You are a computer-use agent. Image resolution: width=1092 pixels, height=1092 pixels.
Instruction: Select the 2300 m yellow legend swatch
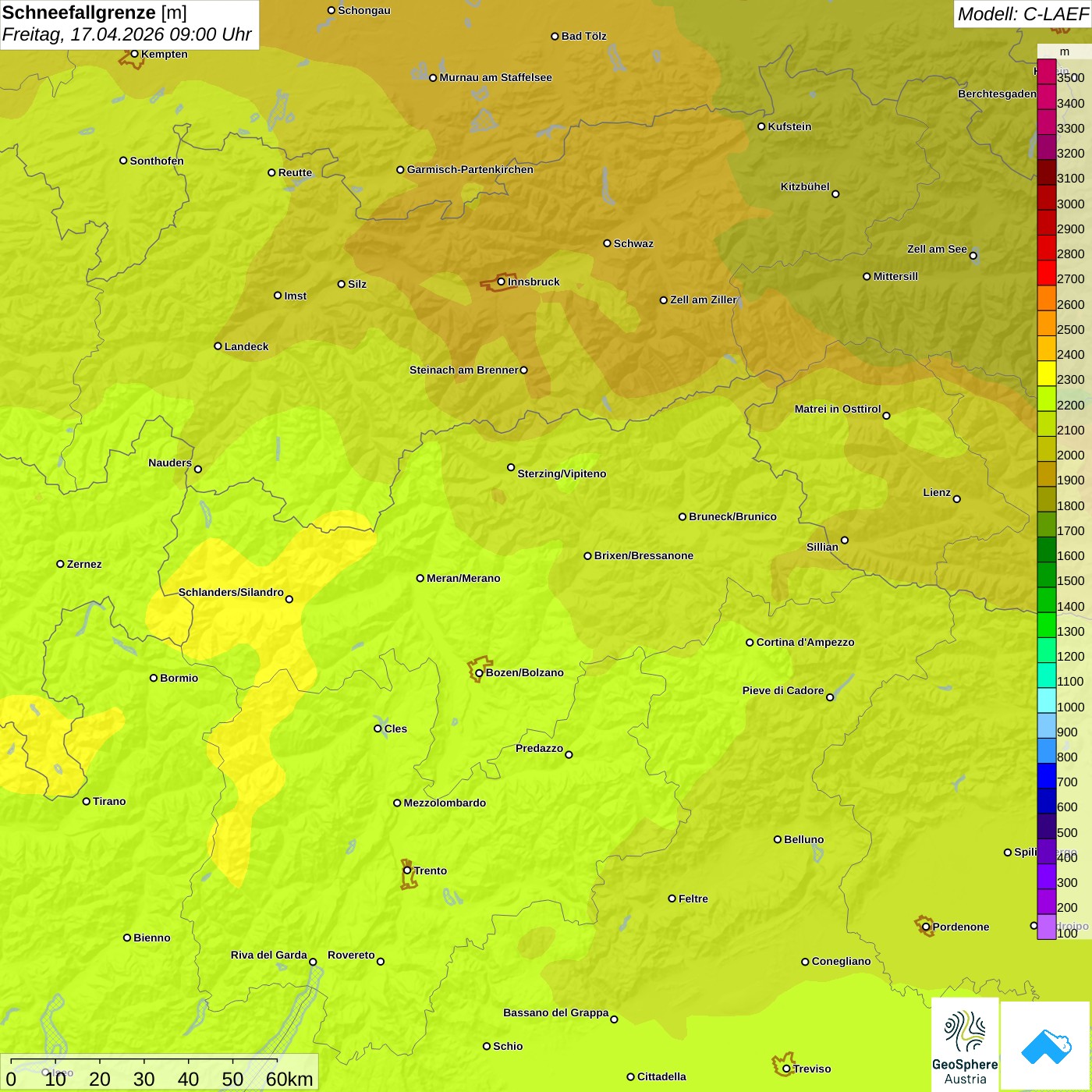1046,374
